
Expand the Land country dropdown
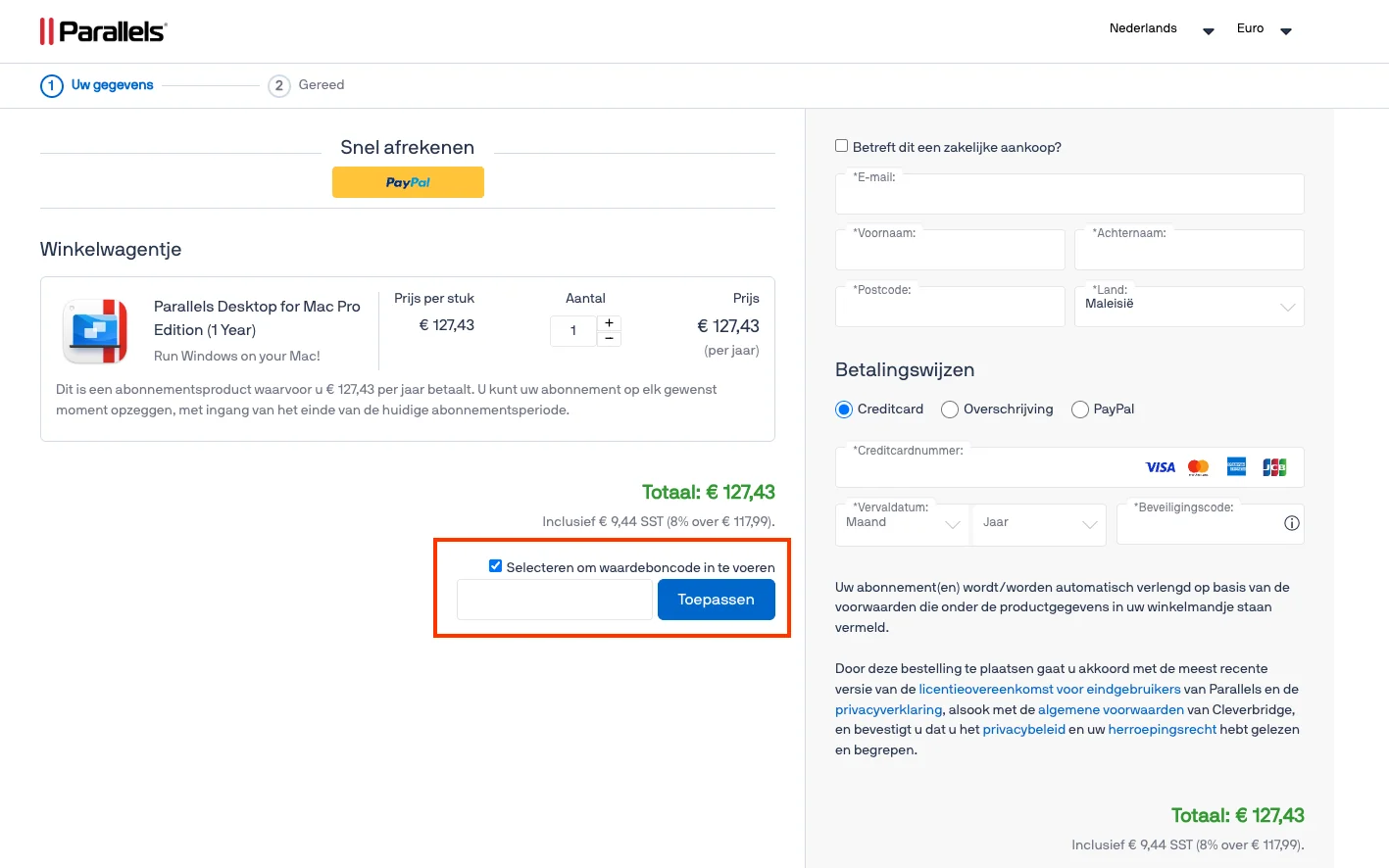pos(1189,307)
